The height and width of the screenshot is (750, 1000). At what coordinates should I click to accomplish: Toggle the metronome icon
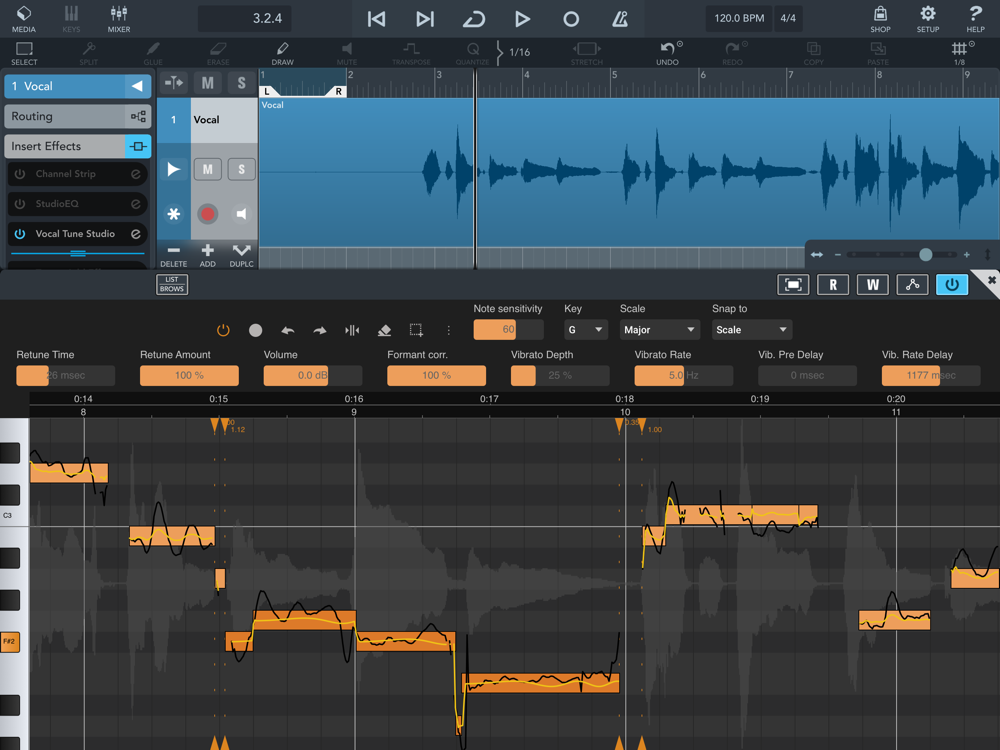(x=620, y=19)
